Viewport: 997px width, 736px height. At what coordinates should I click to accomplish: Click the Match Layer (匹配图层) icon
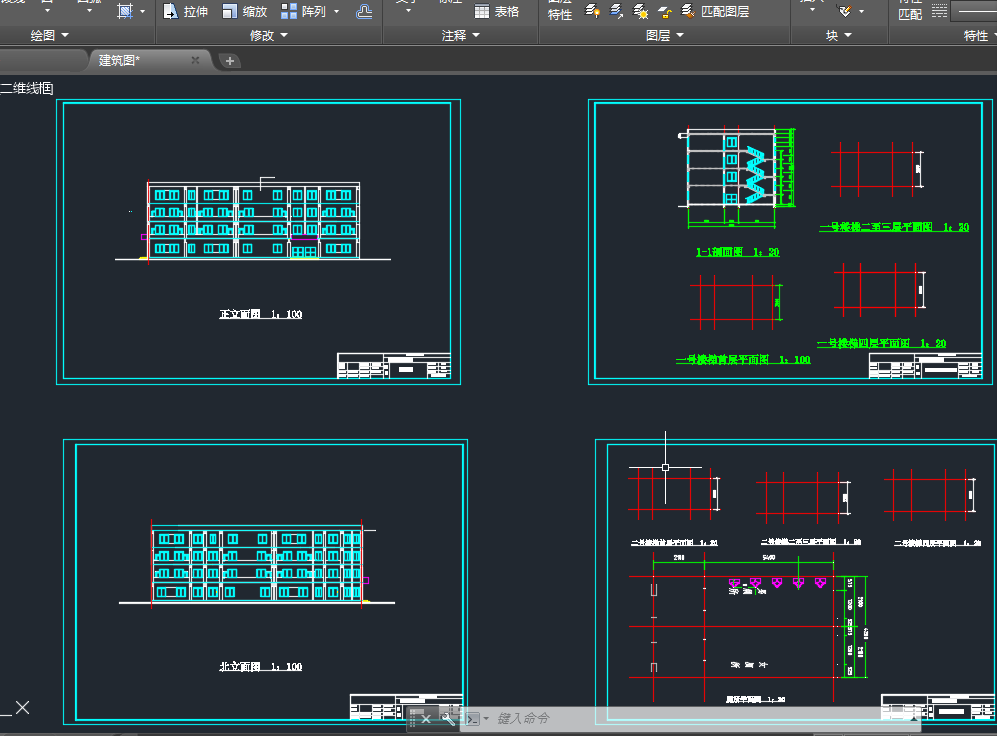click(x=688, y=11)
